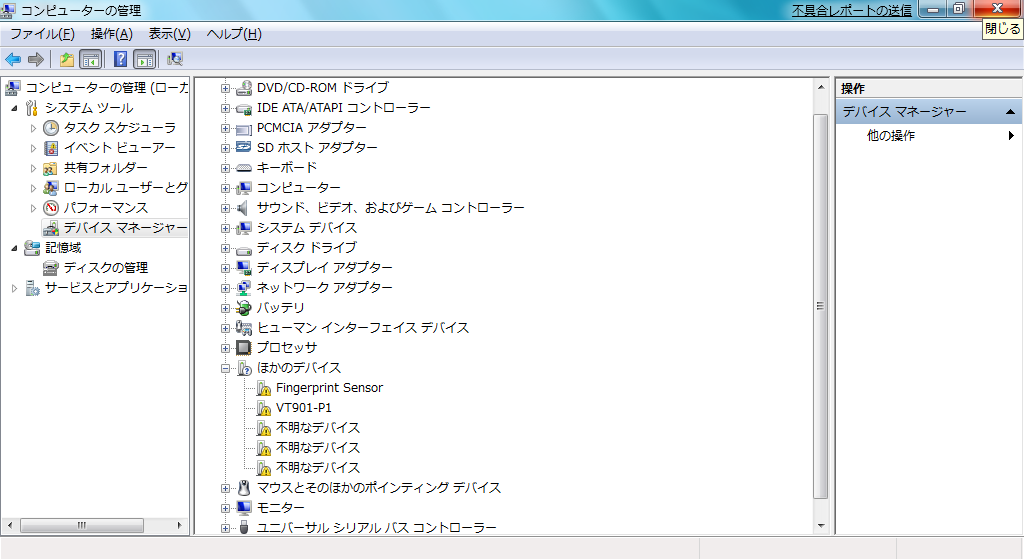Click the Forward arrow toolbar icon
Image resolution: width=1024 pixels, height=560 pixels.
click(35, 59)
